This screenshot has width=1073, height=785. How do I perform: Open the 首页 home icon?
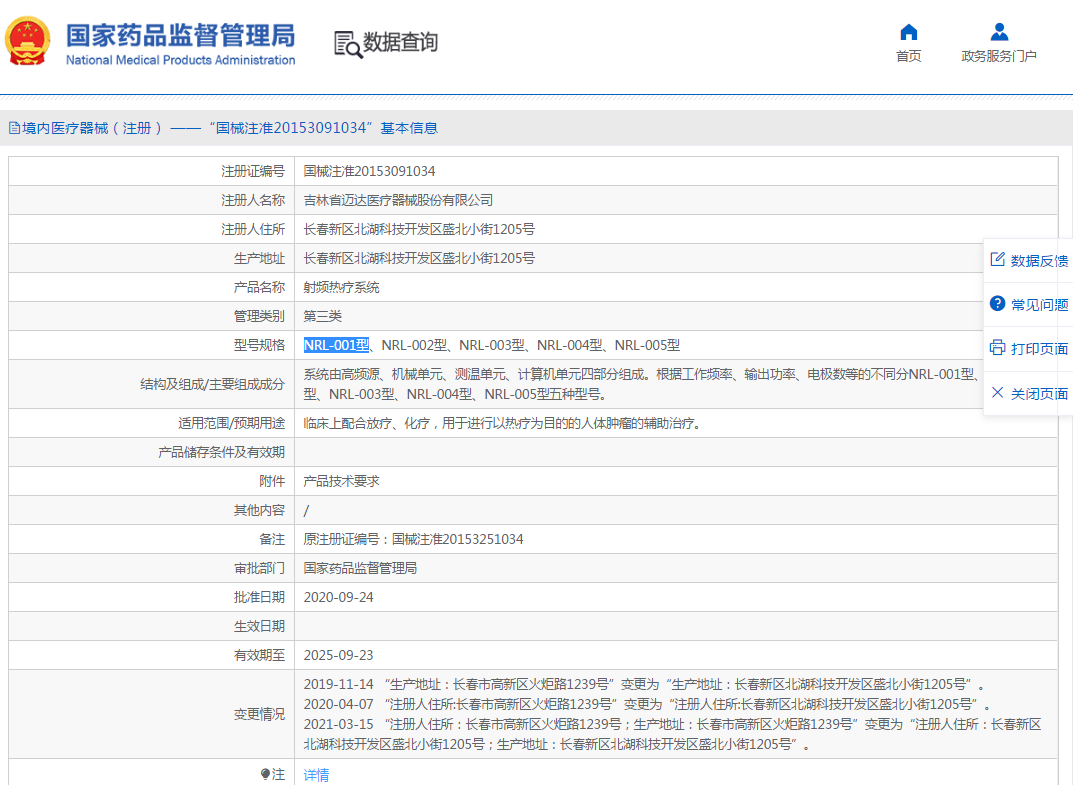(x=908, y=32)
